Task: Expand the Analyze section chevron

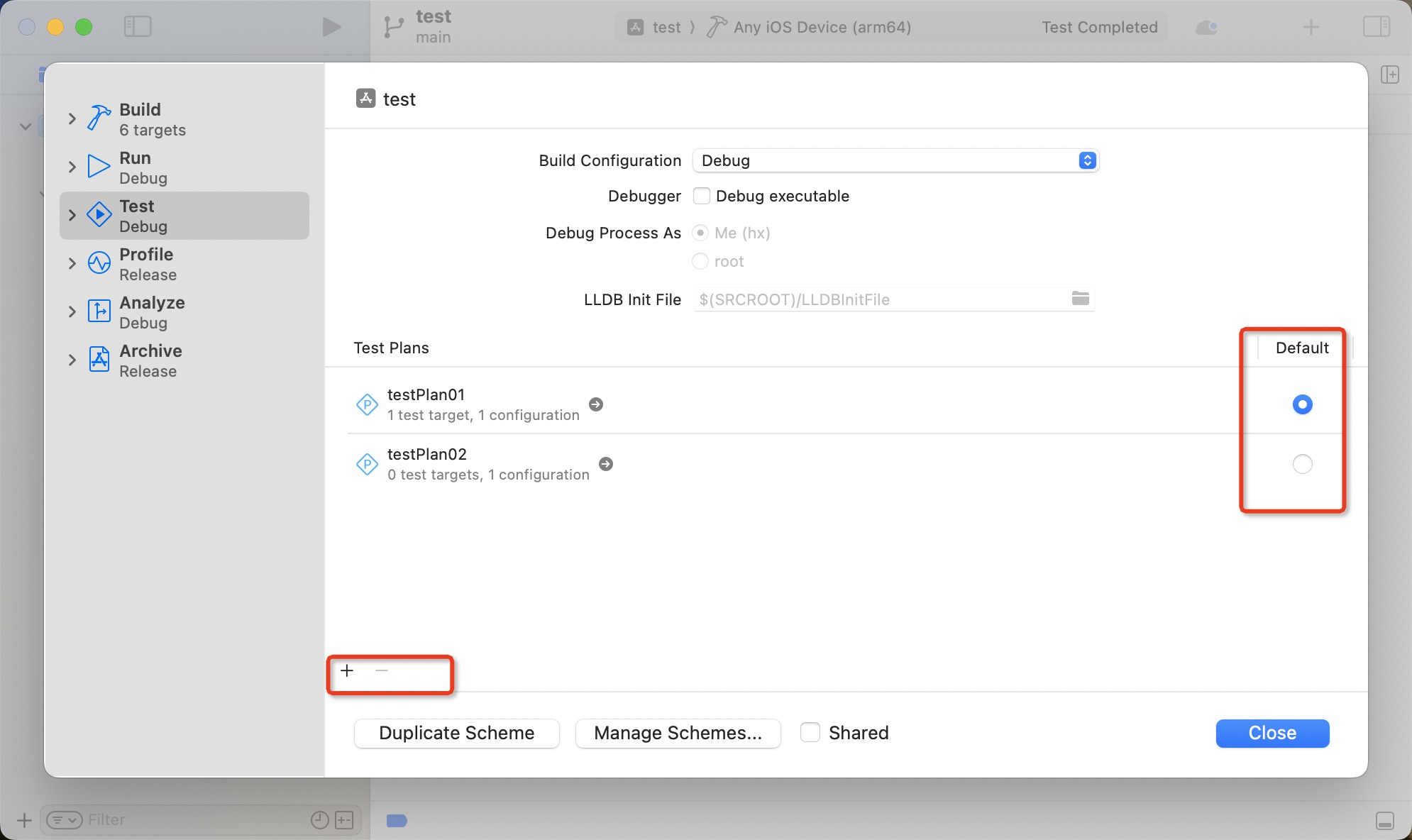Action: pyautogui.click(x=72, y=311)
